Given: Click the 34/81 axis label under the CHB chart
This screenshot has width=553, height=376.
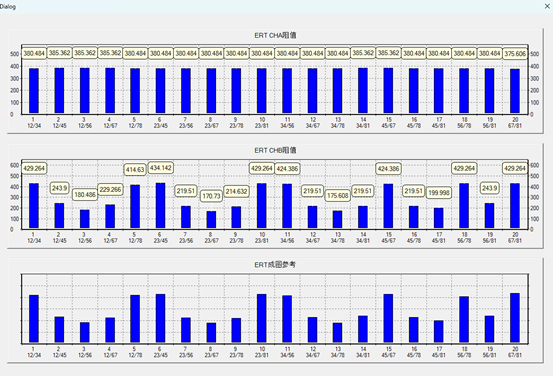Looking at the screenshot, I should click(363, 241).
